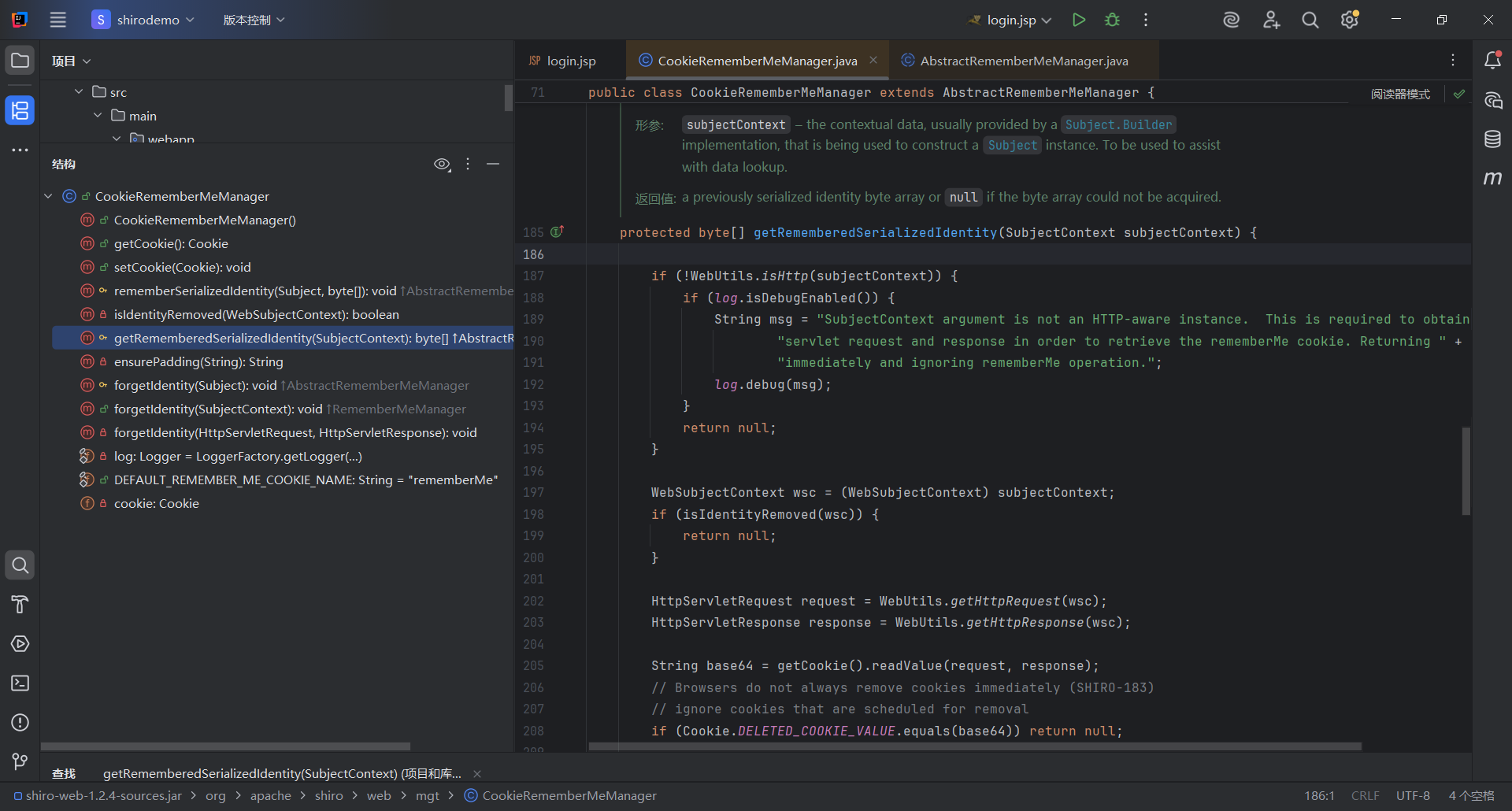
Task: Open the Structure tool window
Action: (x=20, y=110)
